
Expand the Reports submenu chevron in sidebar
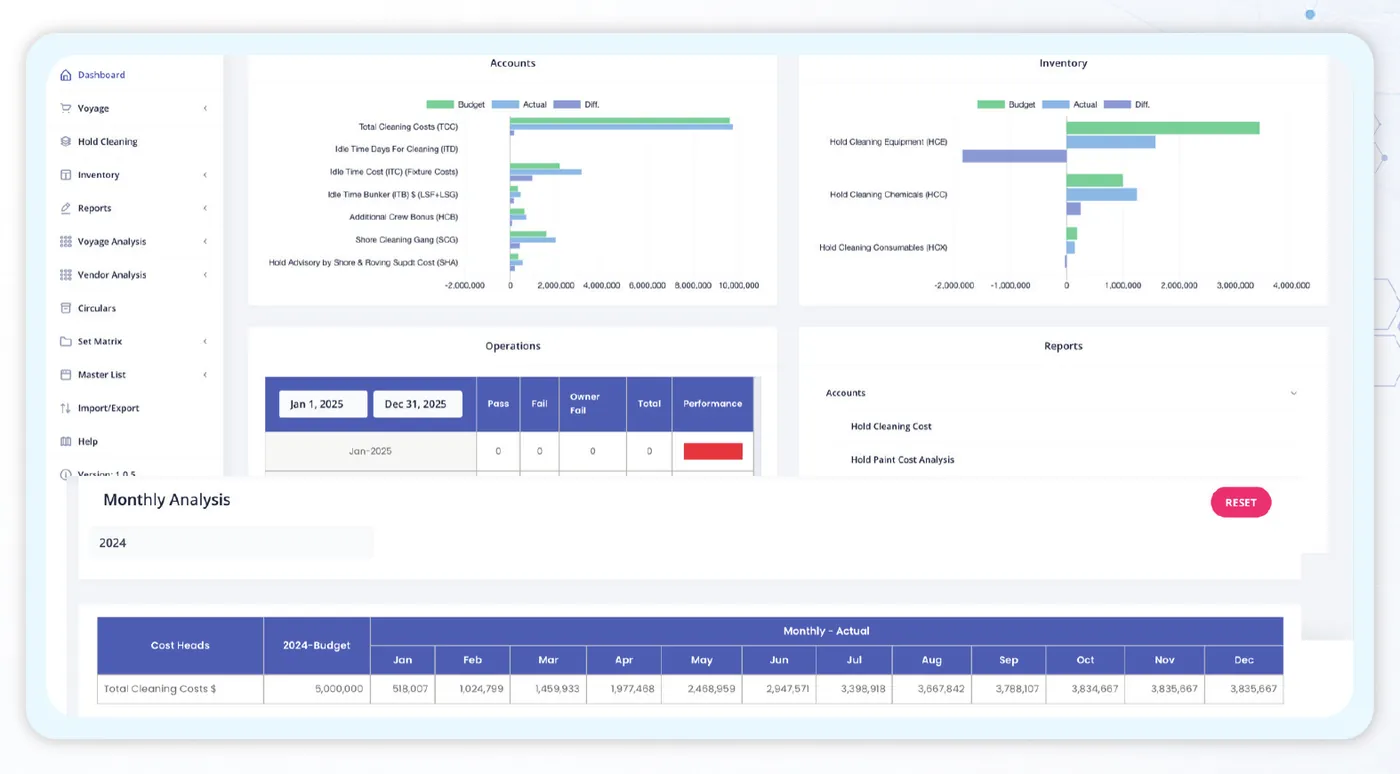coord(205,208)
